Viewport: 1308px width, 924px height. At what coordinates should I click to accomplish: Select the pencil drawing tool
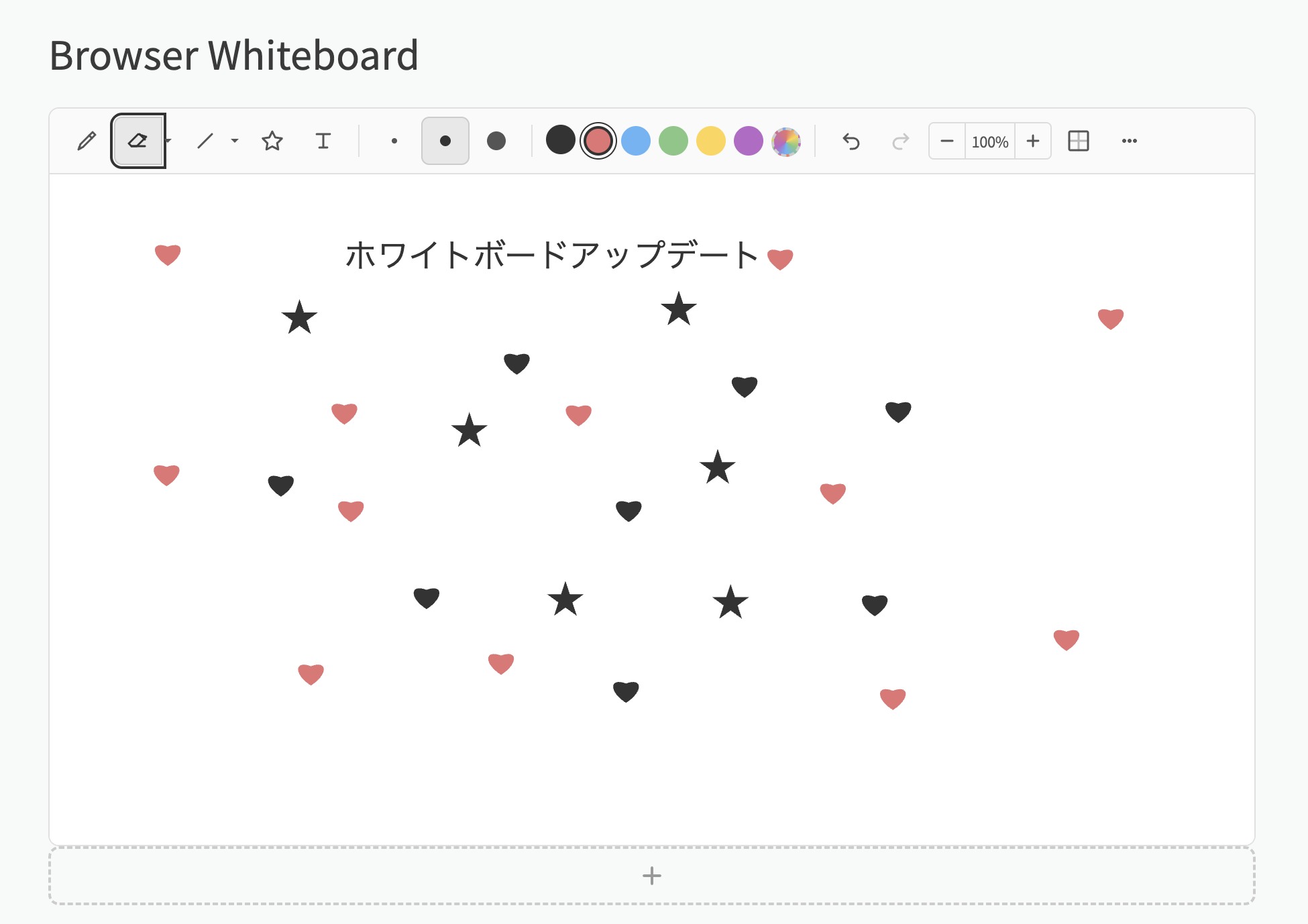(87, 141)
